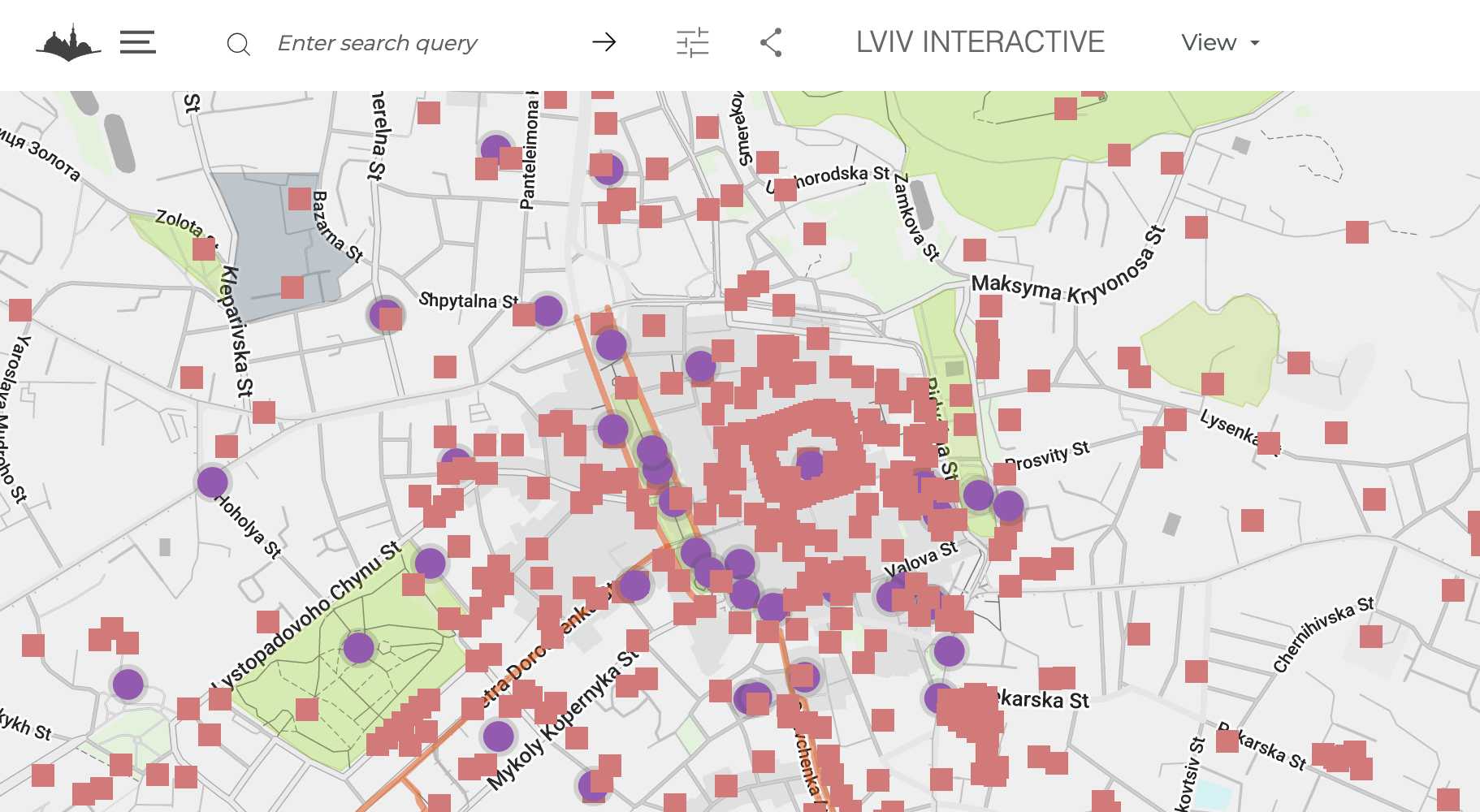1480x812 pixels.
Task: Open the hamburger menu
Action: (137, 42)
